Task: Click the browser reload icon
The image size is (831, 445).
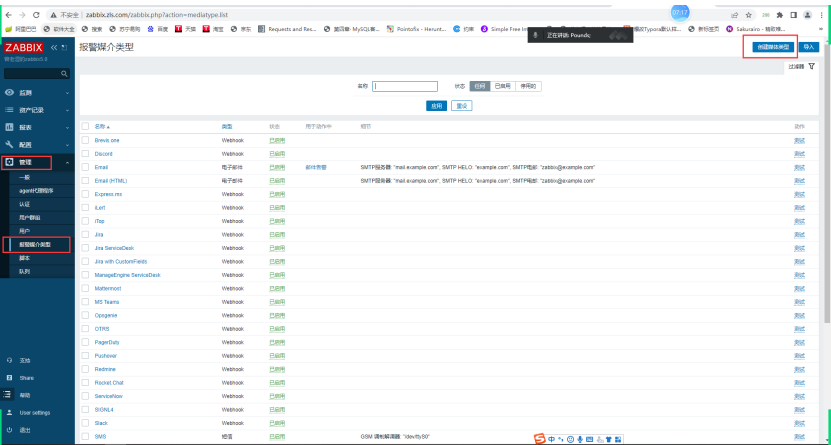Action: pos(36,15)
